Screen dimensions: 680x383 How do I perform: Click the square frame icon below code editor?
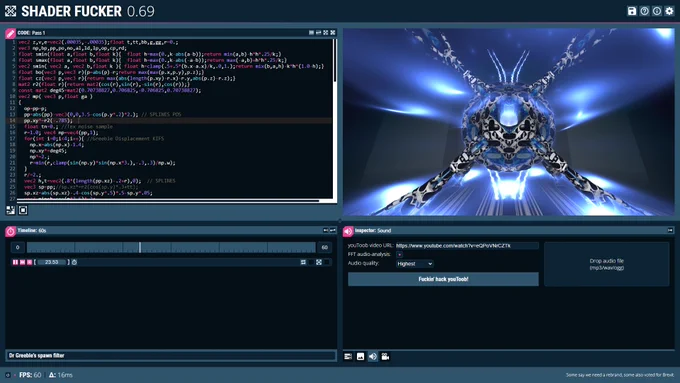point(23,210)
